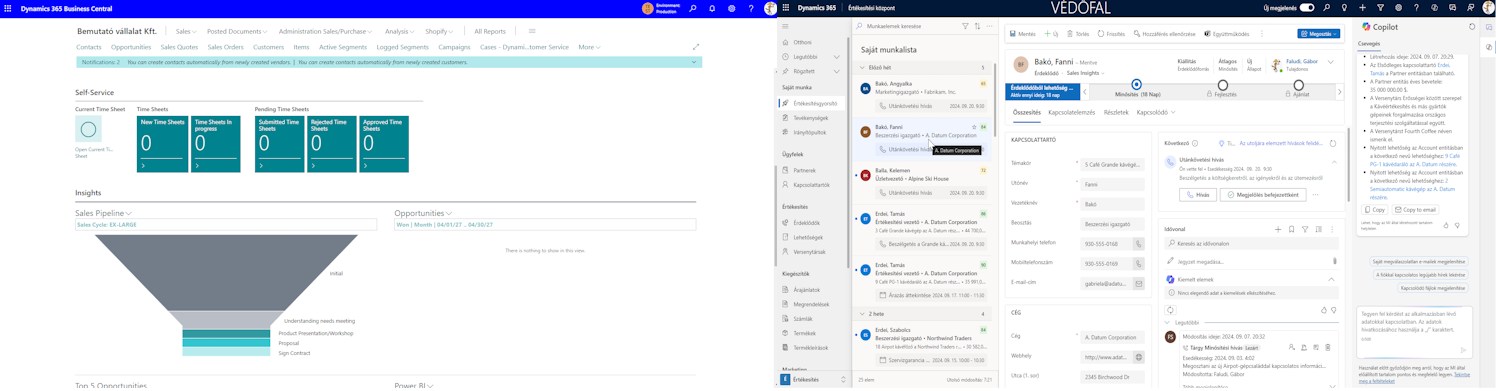Open Business Central help question mark
The height and width of the screenshot is (391, 1496).
(751, 8)
